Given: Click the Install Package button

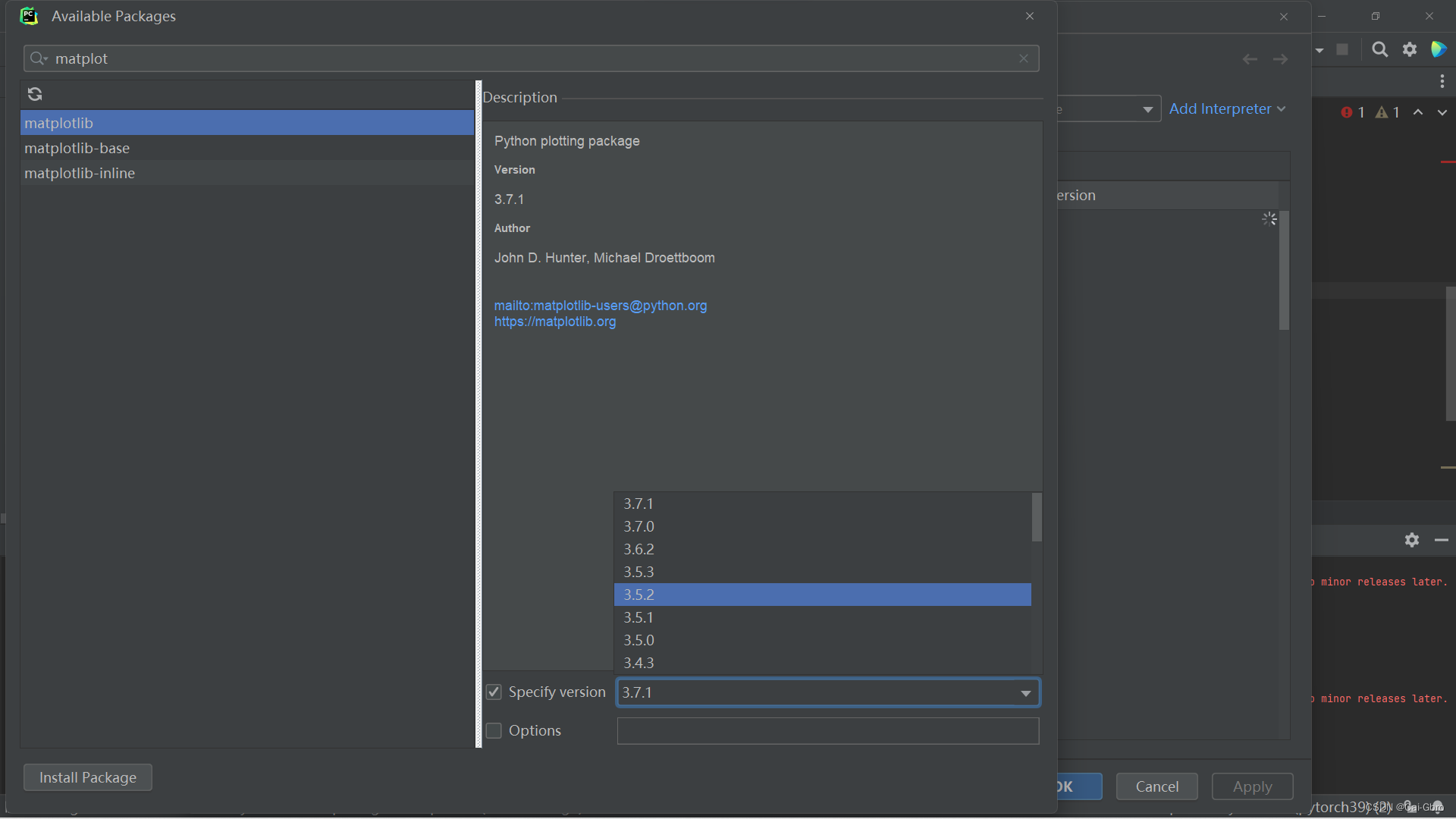Looking at the screenshot, I should click(88, 777).
